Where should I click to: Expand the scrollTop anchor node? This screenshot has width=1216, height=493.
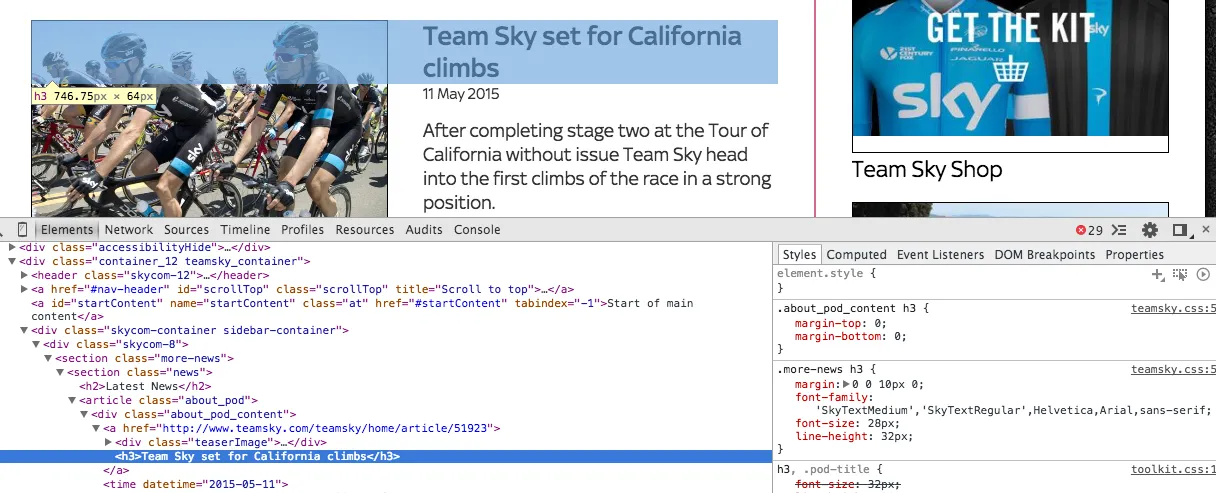pyautogui.click(x=25, y=289)
